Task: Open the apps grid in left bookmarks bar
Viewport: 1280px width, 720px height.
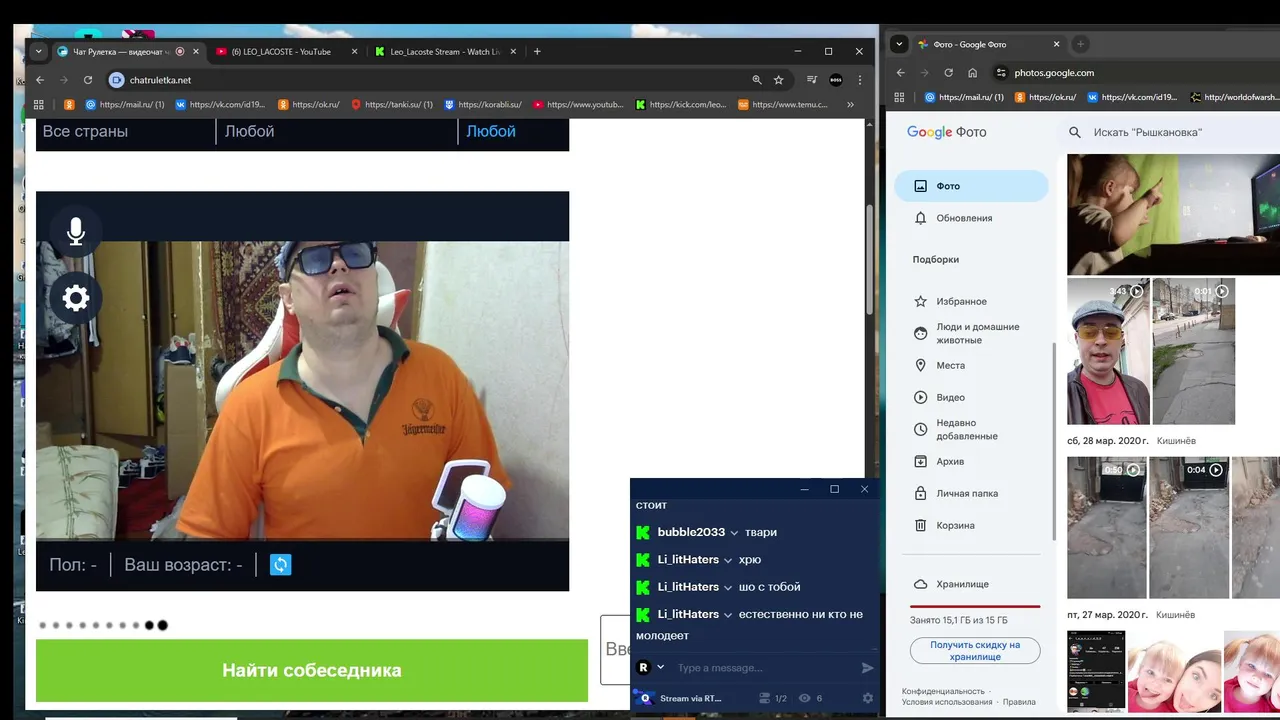Action: point(39,104)
